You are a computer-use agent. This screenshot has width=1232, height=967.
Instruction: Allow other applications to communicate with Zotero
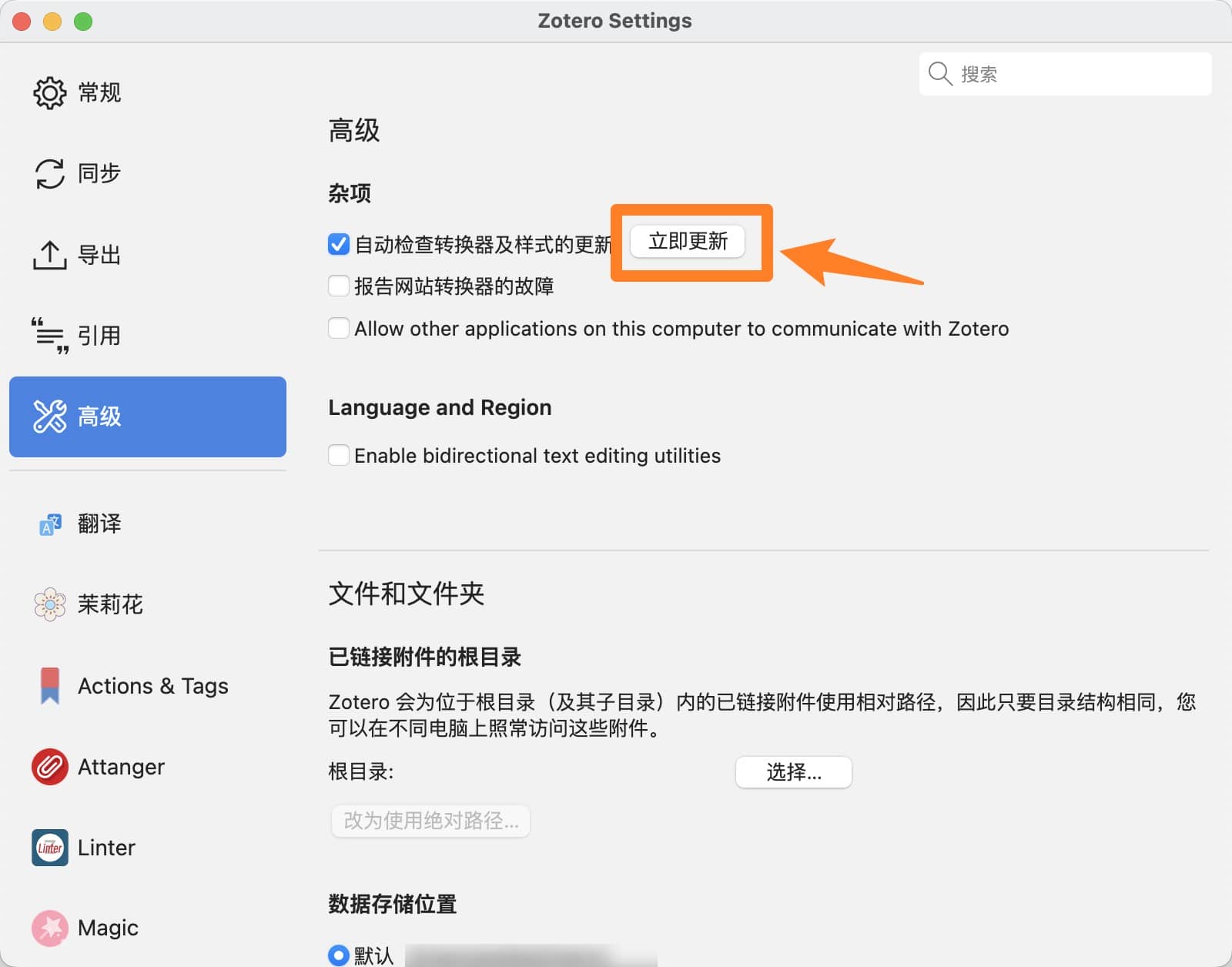tap(339, 329)
